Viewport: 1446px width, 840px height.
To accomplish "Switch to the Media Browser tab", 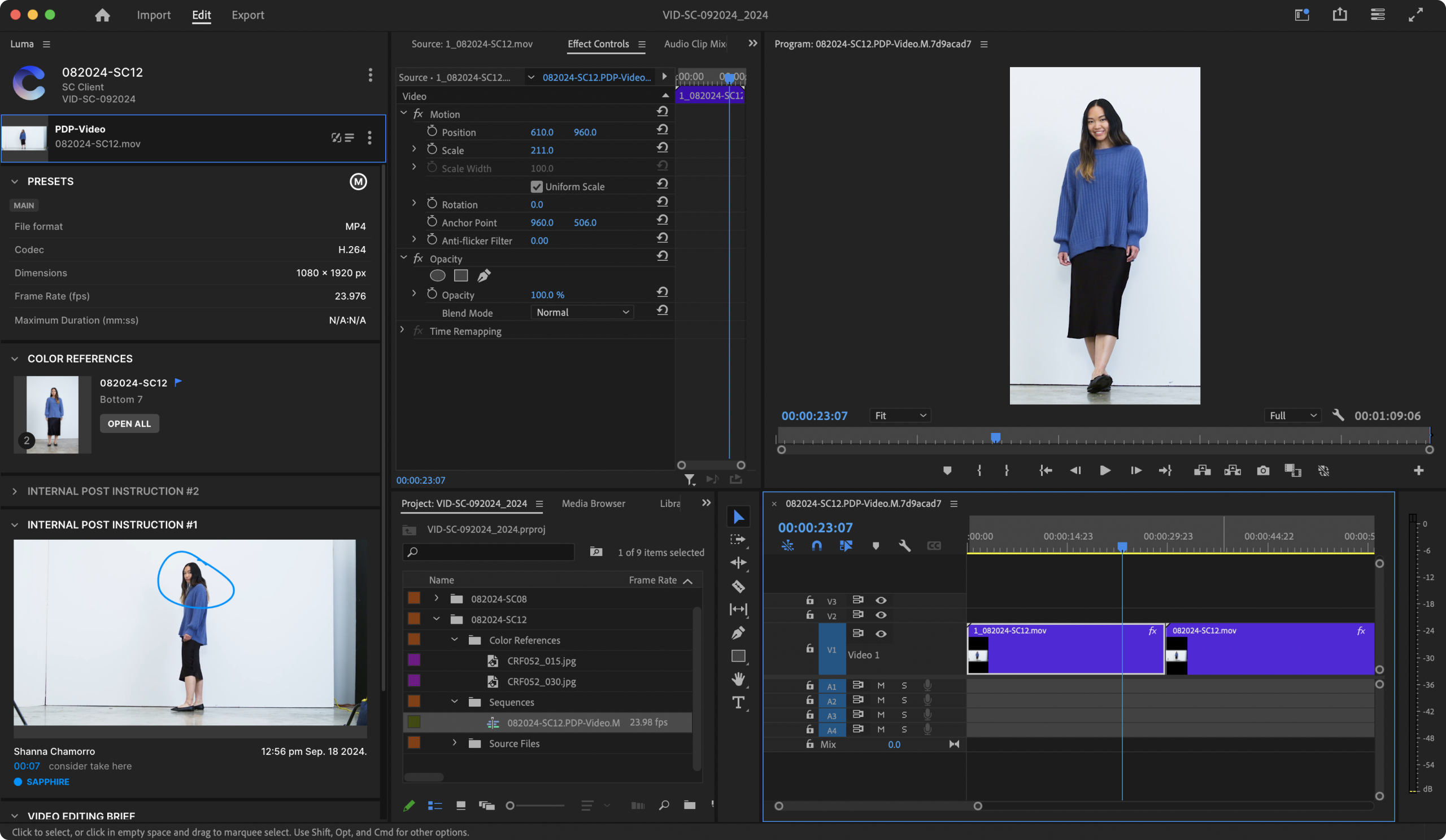I will coord(593,504).
